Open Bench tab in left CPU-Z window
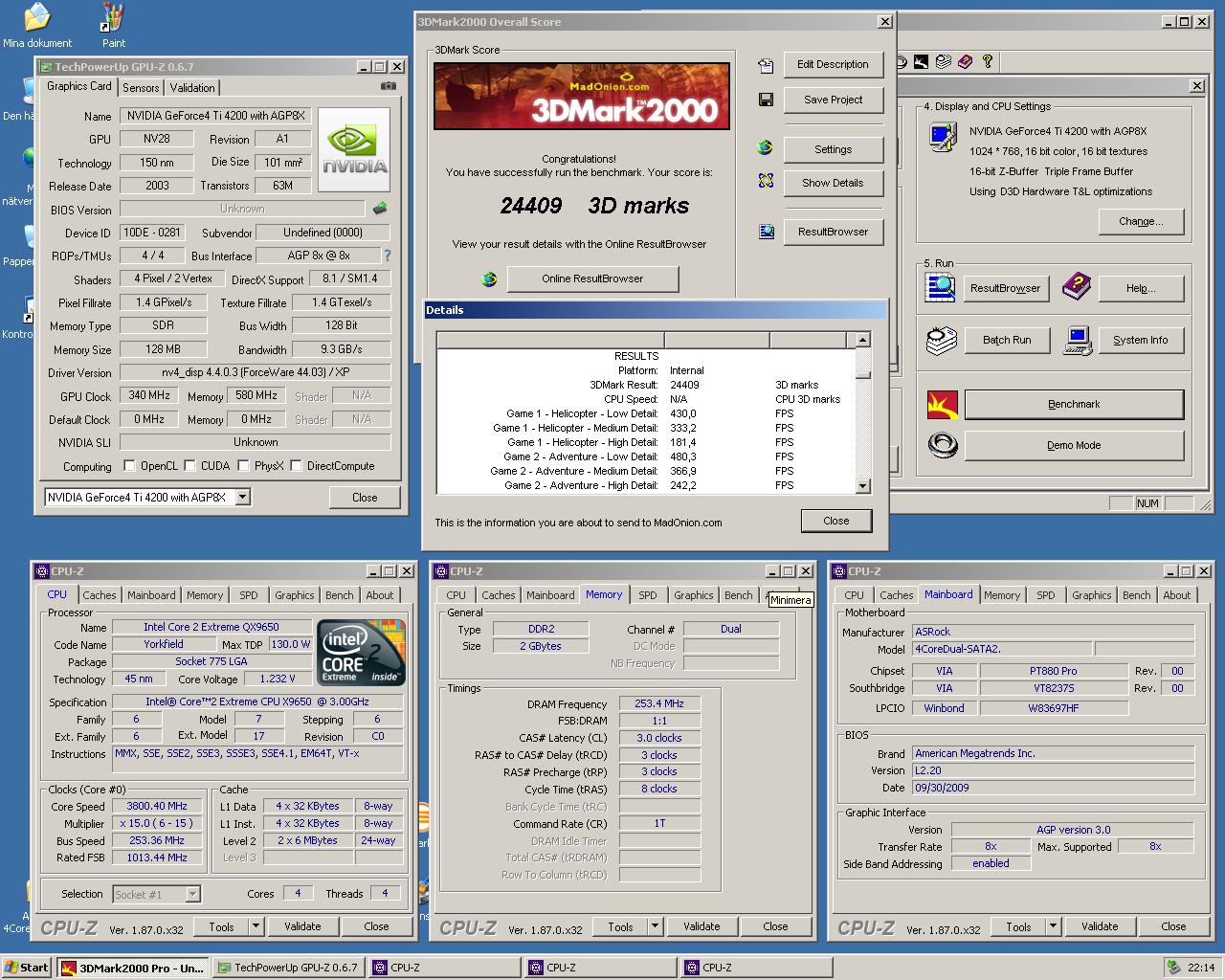This screenshot has height=980, width=1225. [x=340, y=595]
